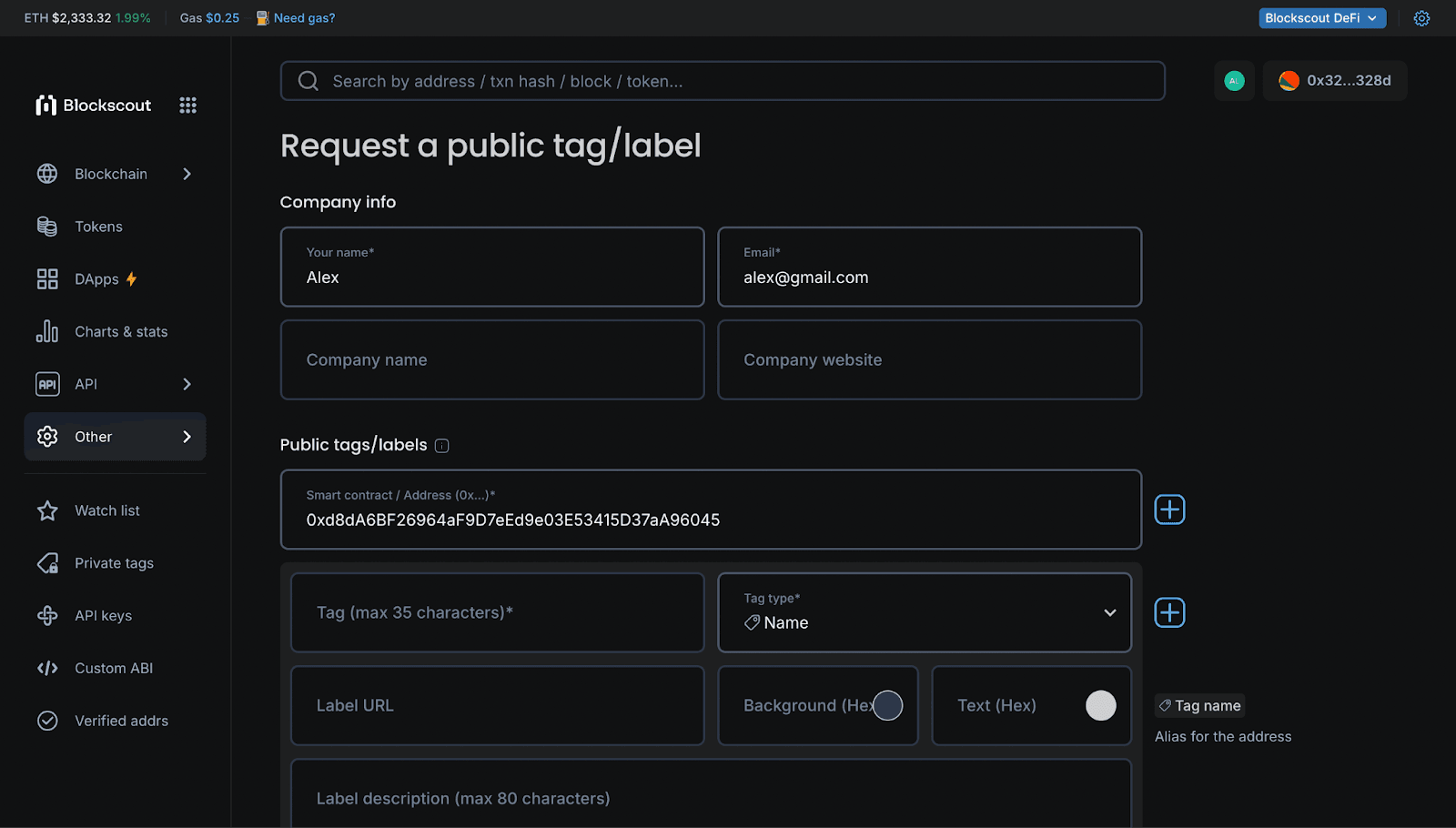Open Custom ABI
1456x828 pixels.
click(113, 668)
